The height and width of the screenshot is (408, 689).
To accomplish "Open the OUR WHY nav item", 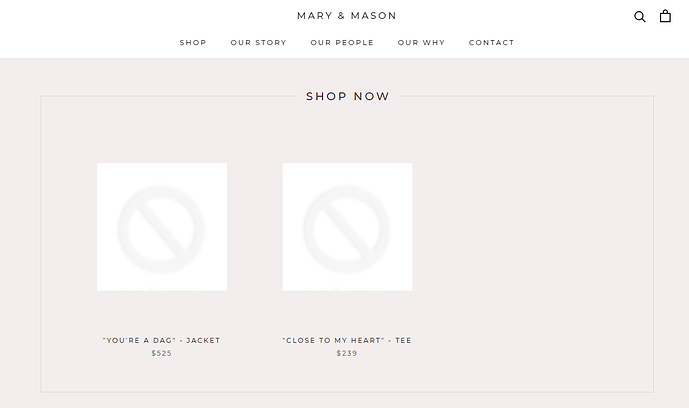I will [x=421, y=43].
